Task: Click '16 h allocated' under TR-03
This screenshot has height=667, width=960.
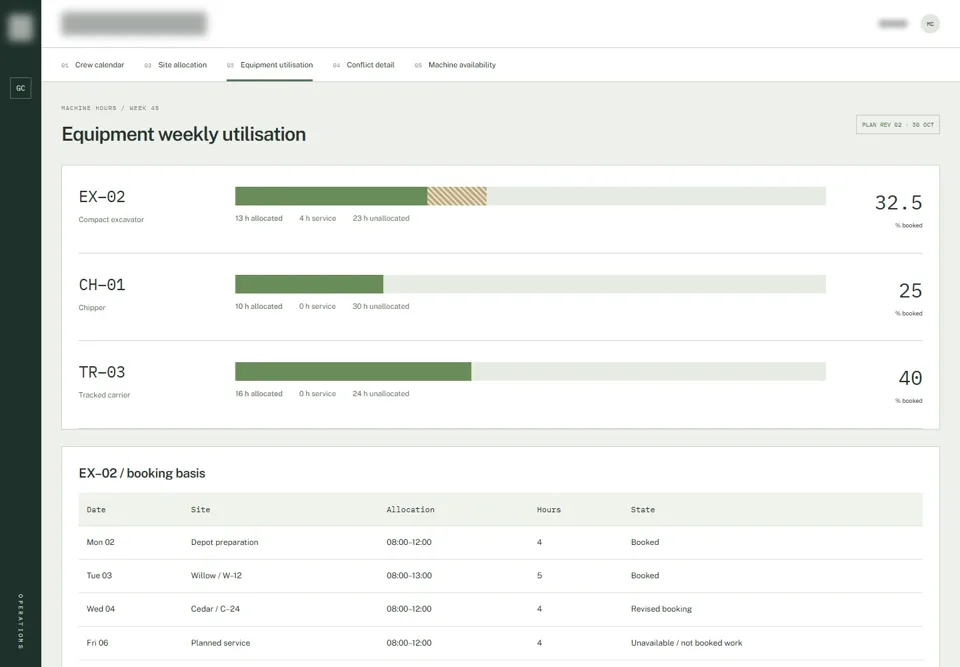Action: pos(259,394)
